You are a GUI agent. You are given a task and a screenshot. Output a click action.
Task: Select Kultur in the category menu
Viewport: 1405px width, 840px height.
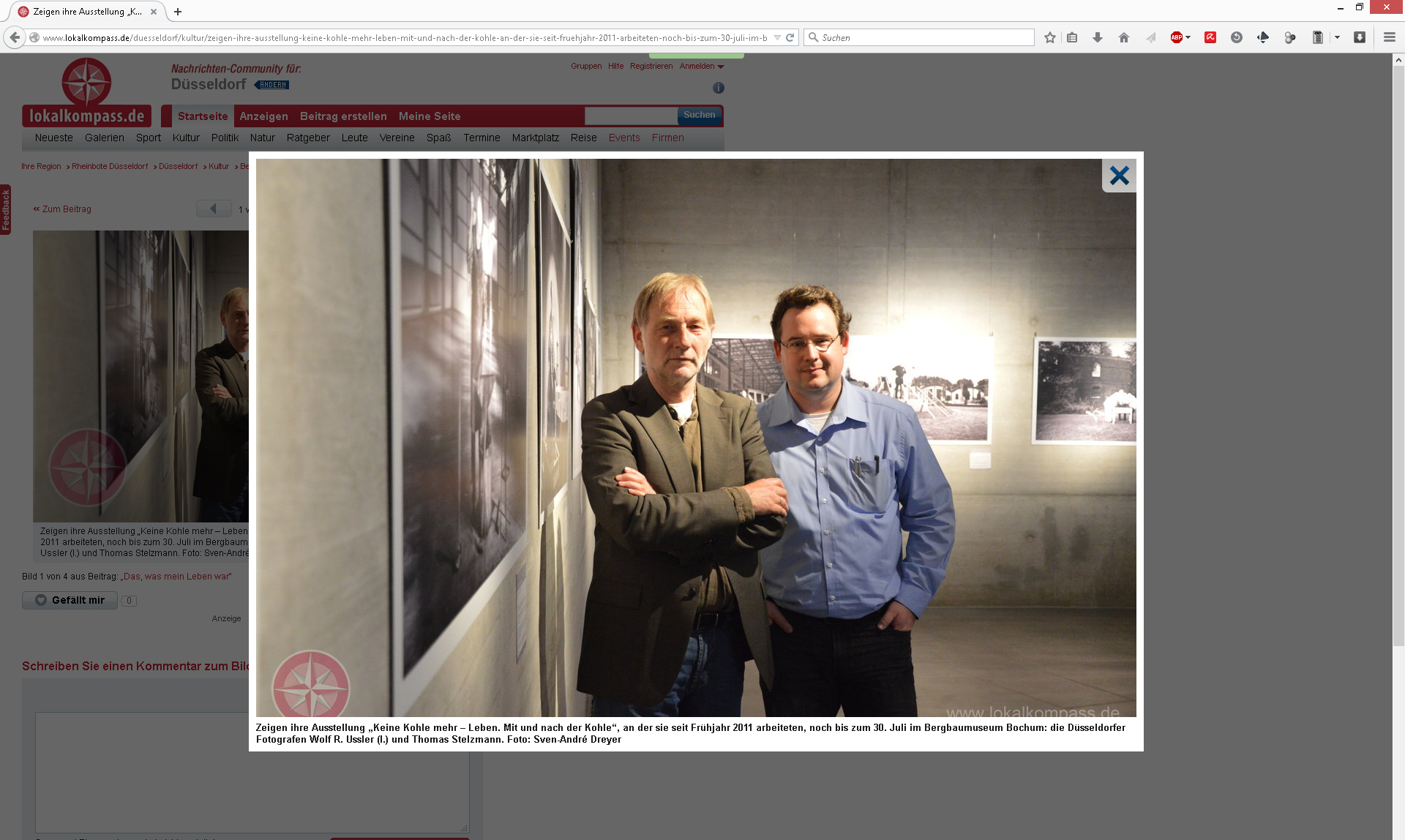point(186,138)
